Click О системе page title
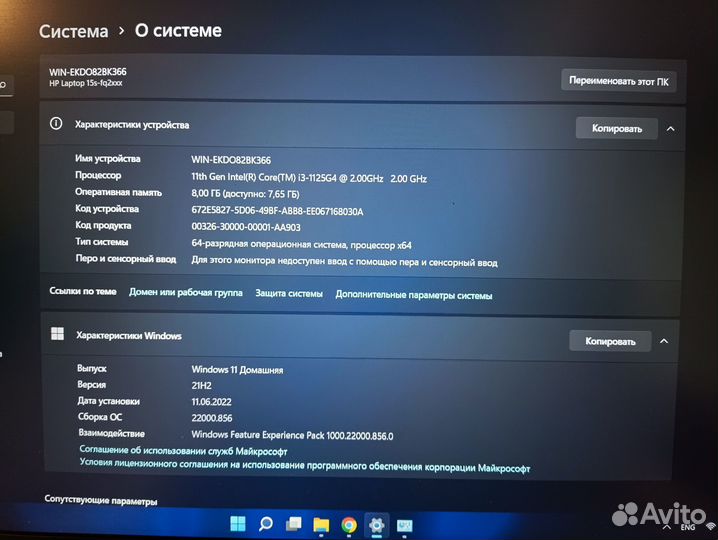The height and width of the screenshot is (540, 718). tap(178, 31)
